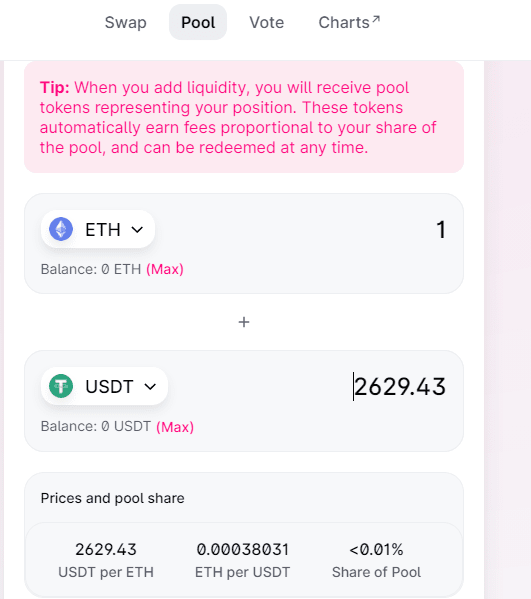Click the external-link arrow beside Charts
531x599 pixels.
tap(376, 19)
